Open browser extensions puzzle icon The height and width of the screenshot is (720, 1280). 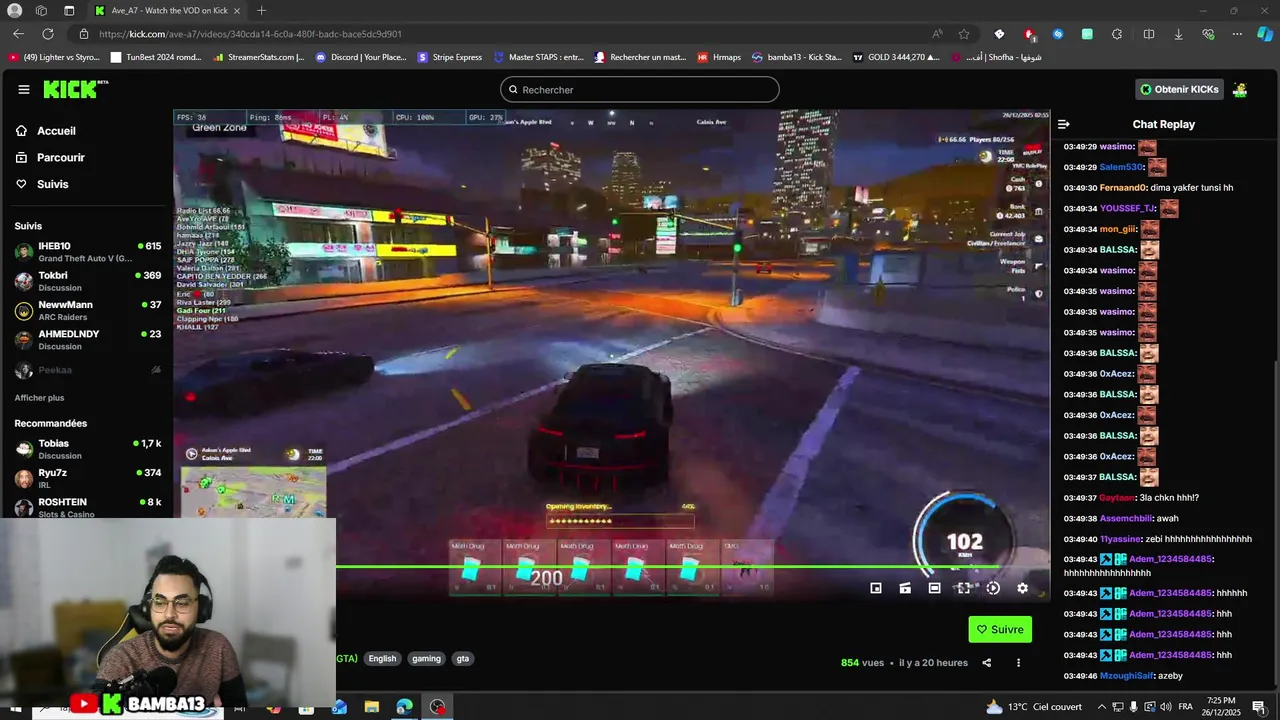click(1117, 34)
